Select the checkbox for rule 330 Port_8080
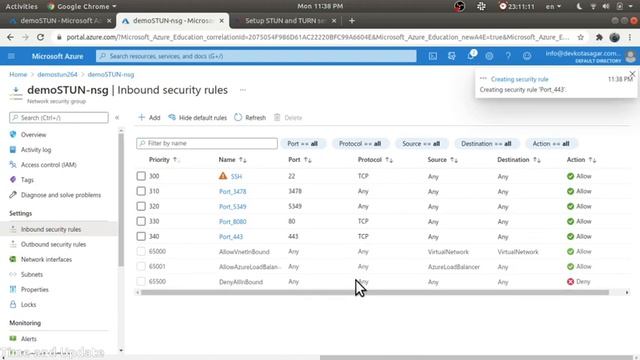This screenshot has height=360, width=640. coord(141,221)
